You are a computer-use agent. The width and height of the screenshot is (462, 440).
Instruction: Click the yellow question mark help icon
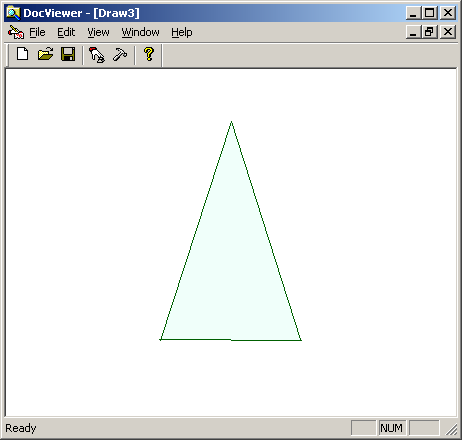point(149,54)
